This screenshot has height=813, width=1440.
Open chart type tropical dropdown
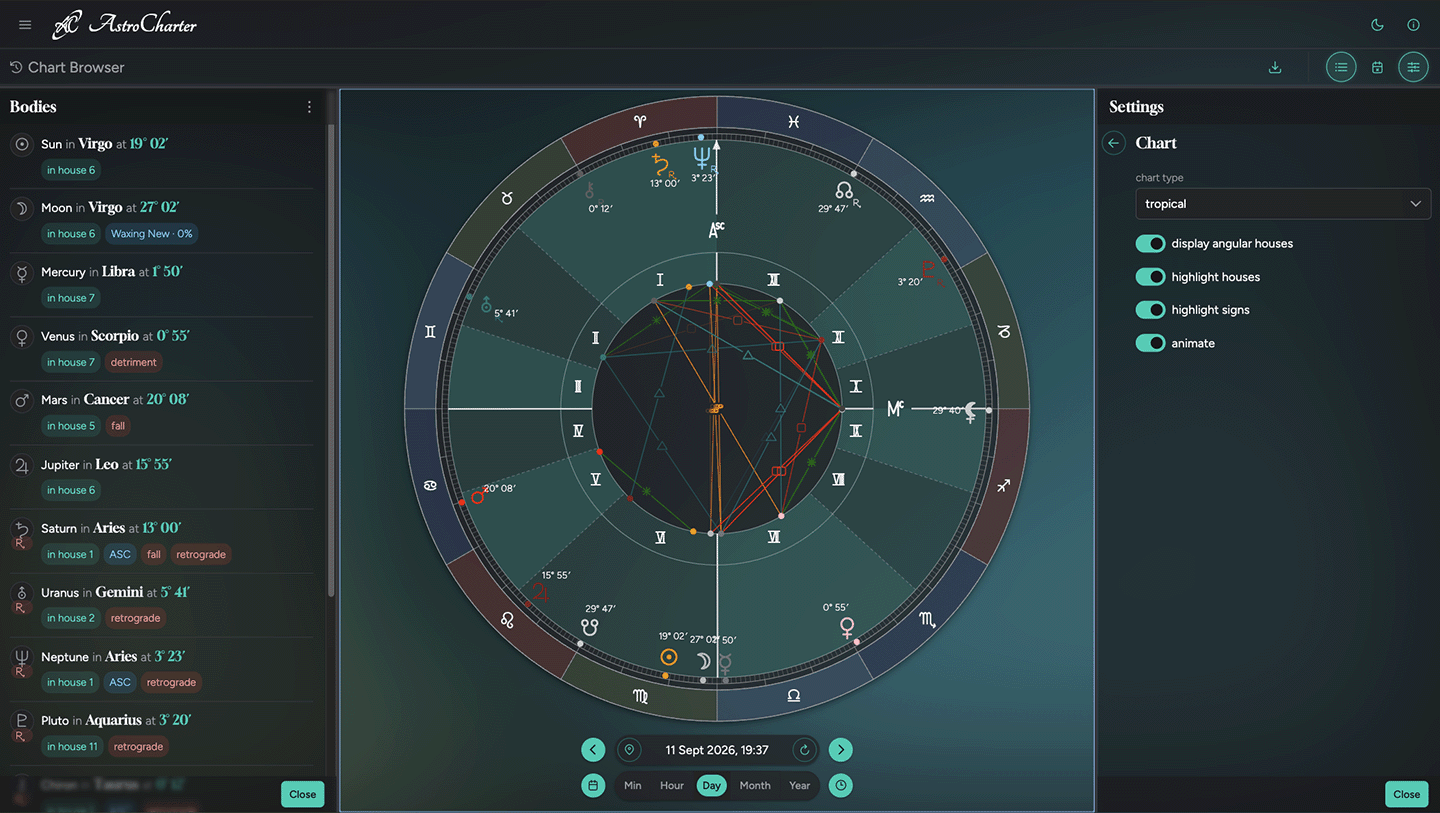(x=1283, y=203)
